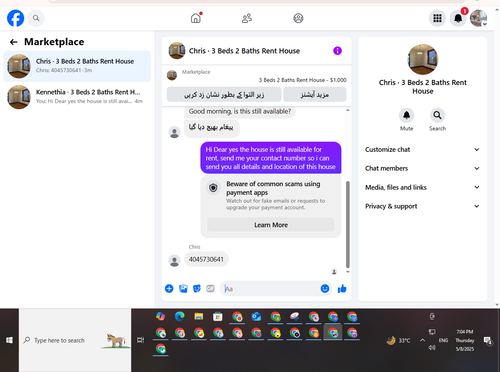This screenshot has width=500, height=372.
Task: Click Learn More in scam warning
Action: (x=271, y=225)
